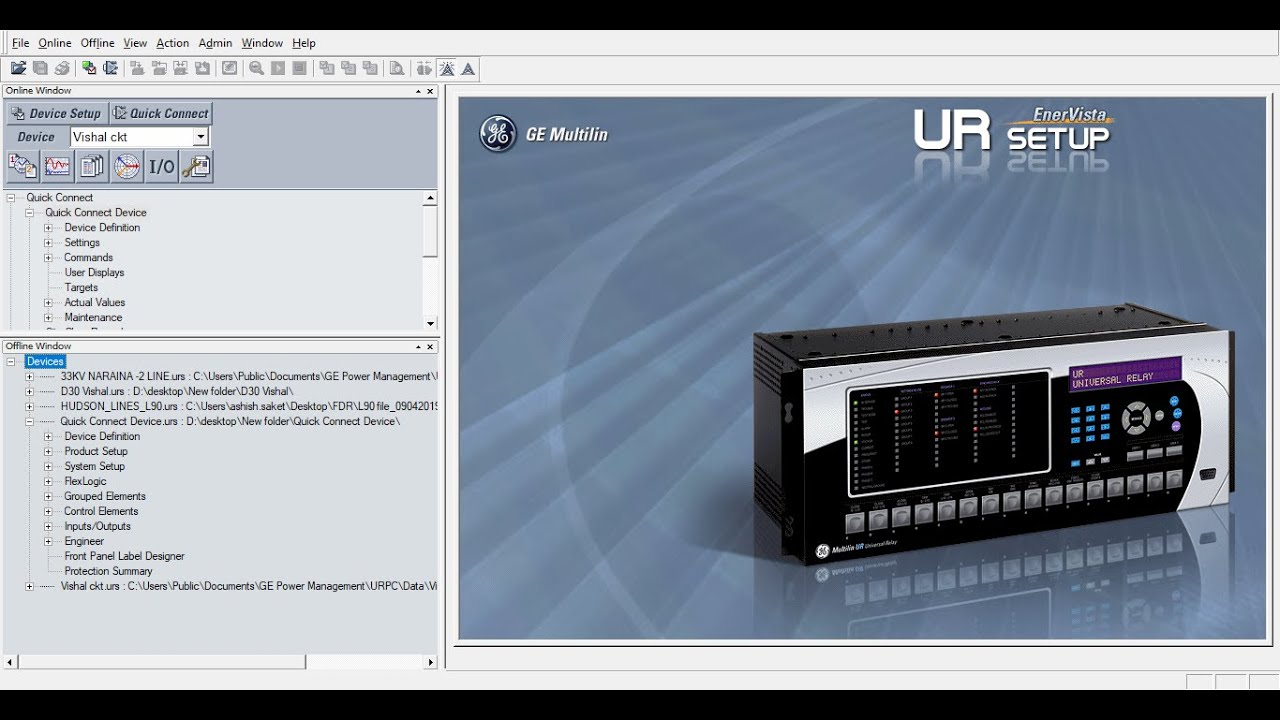Collapse the Quick Connect root node
The width and height of the screenshot is (1280, 720).
11,198
